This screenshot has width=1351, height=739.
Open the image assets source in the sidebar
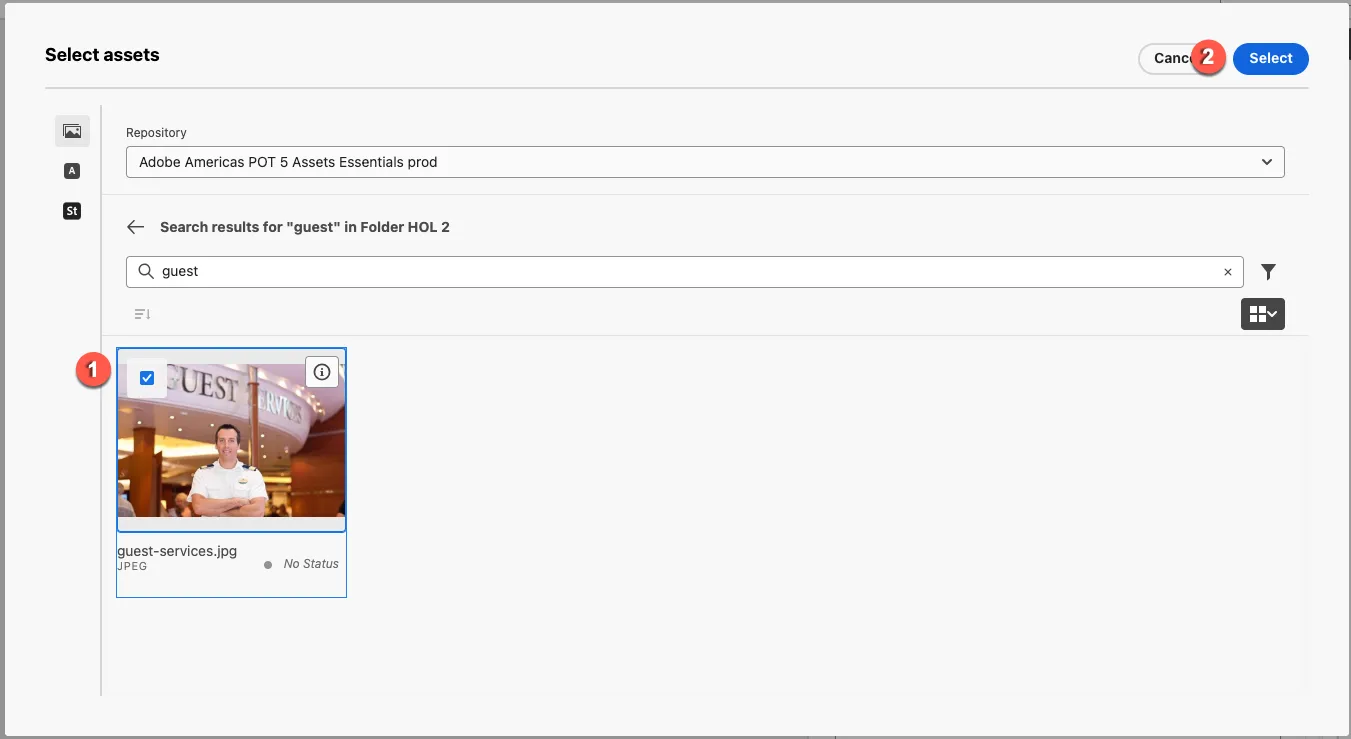[72, 131]
